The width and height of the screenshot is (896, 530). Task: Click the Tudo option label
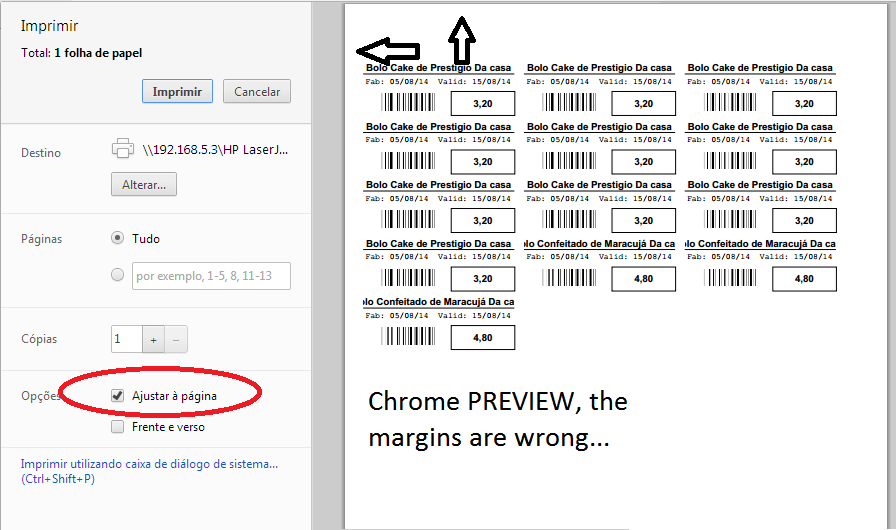coord(146,239)
